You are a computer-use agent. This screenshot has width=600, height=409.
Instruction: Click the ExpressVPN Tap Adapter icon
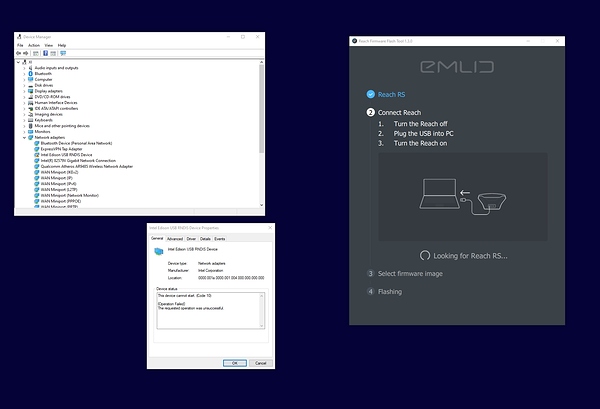pyautogui.click(x=37, y=149)
